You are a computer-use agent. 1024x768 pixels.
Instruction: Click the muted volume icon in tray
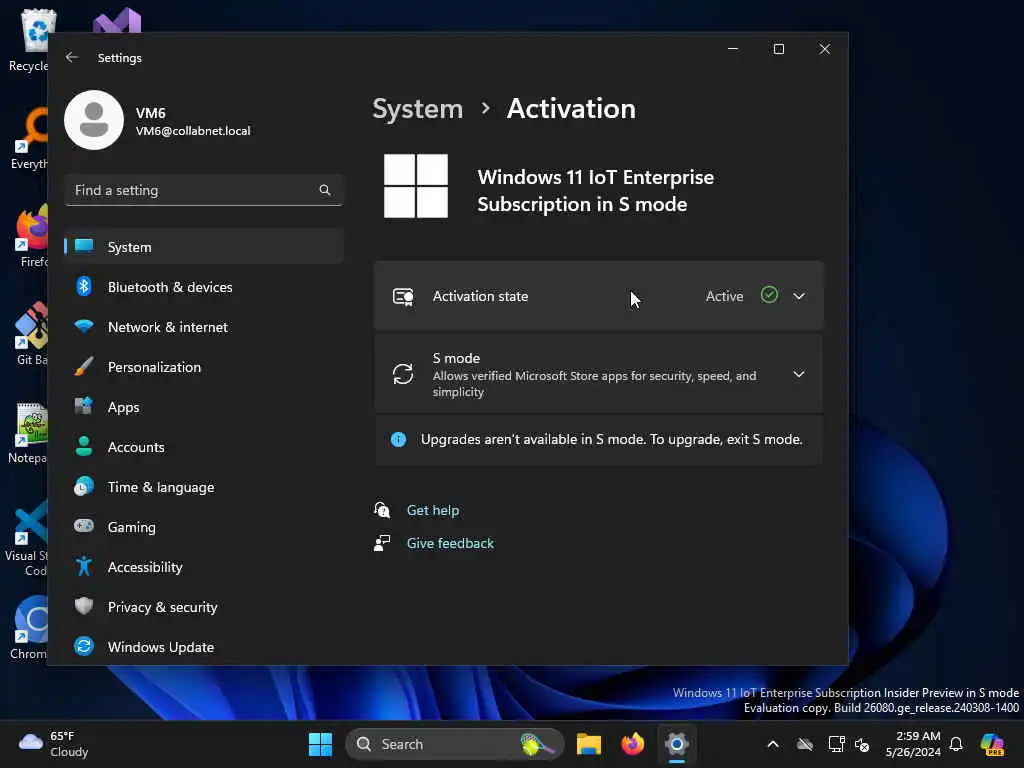(x=862, y=744)
